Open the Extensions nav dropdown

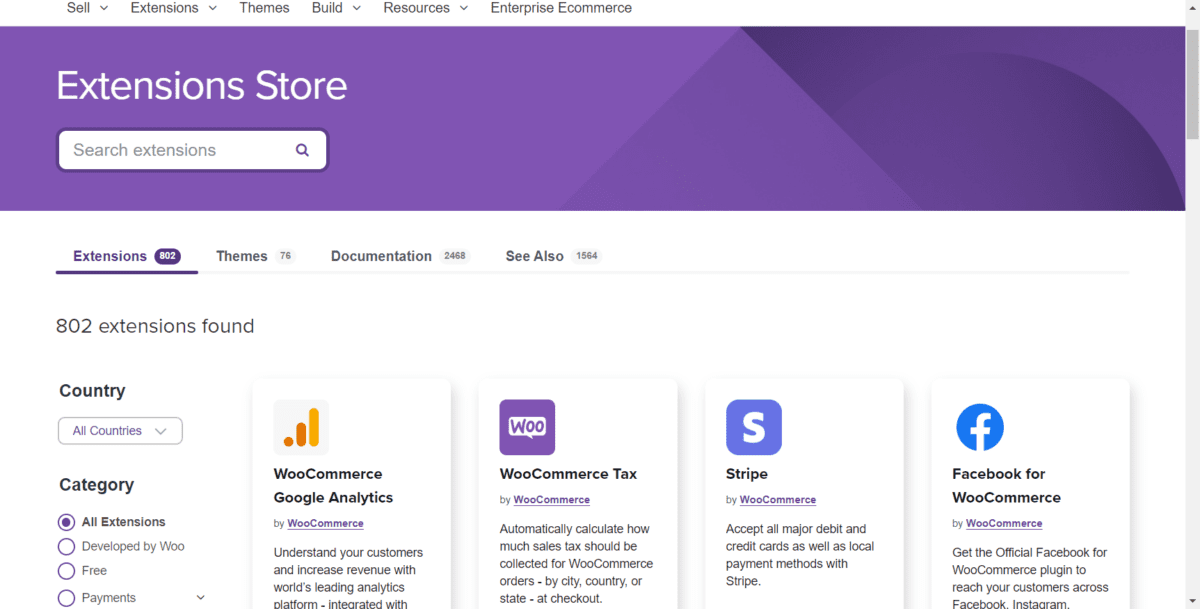[174, 8]
